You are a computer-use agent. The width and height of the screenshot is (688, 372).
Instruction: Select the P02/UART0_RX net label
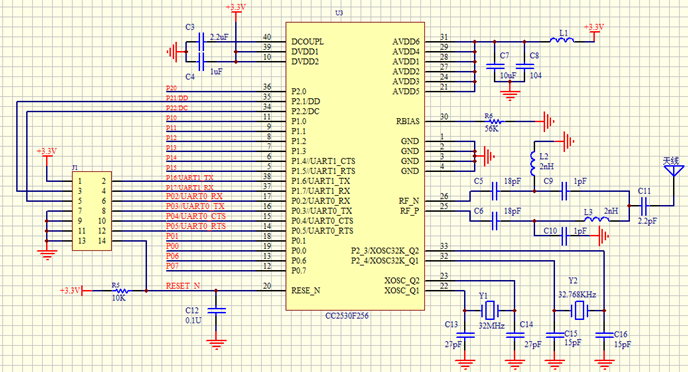(194, 196)
